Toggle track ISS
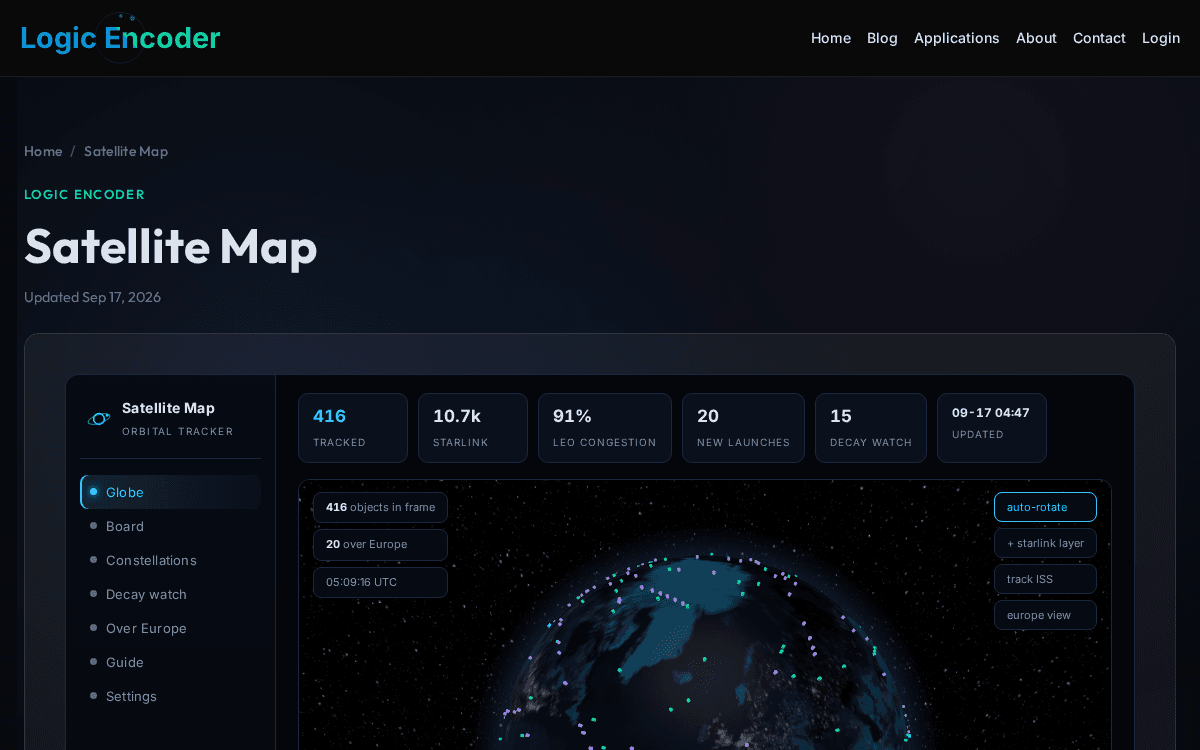Screen dimensions: 1200x750 (x=1045, y=579)
